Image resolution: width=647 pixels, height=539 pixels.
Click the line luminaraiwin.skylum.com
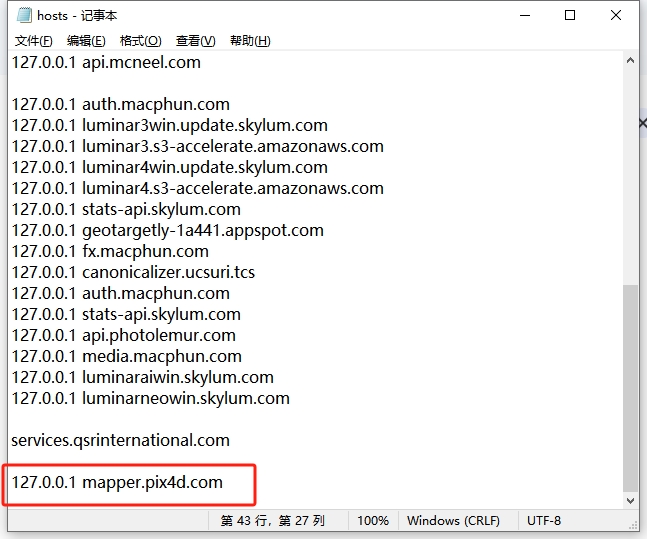pos(143,377)
